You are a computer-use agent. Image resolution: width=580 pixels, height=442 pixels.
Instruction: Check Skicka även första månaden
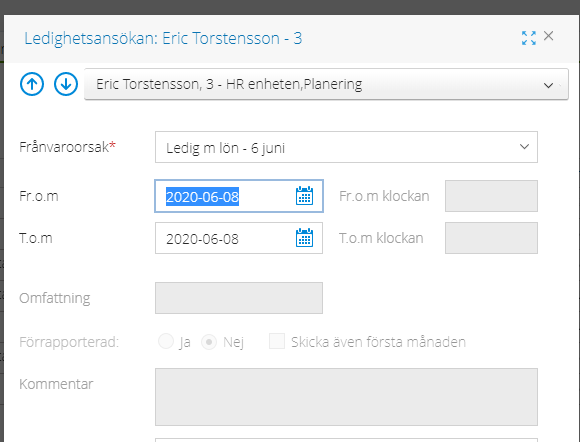[x=277, y=341]
